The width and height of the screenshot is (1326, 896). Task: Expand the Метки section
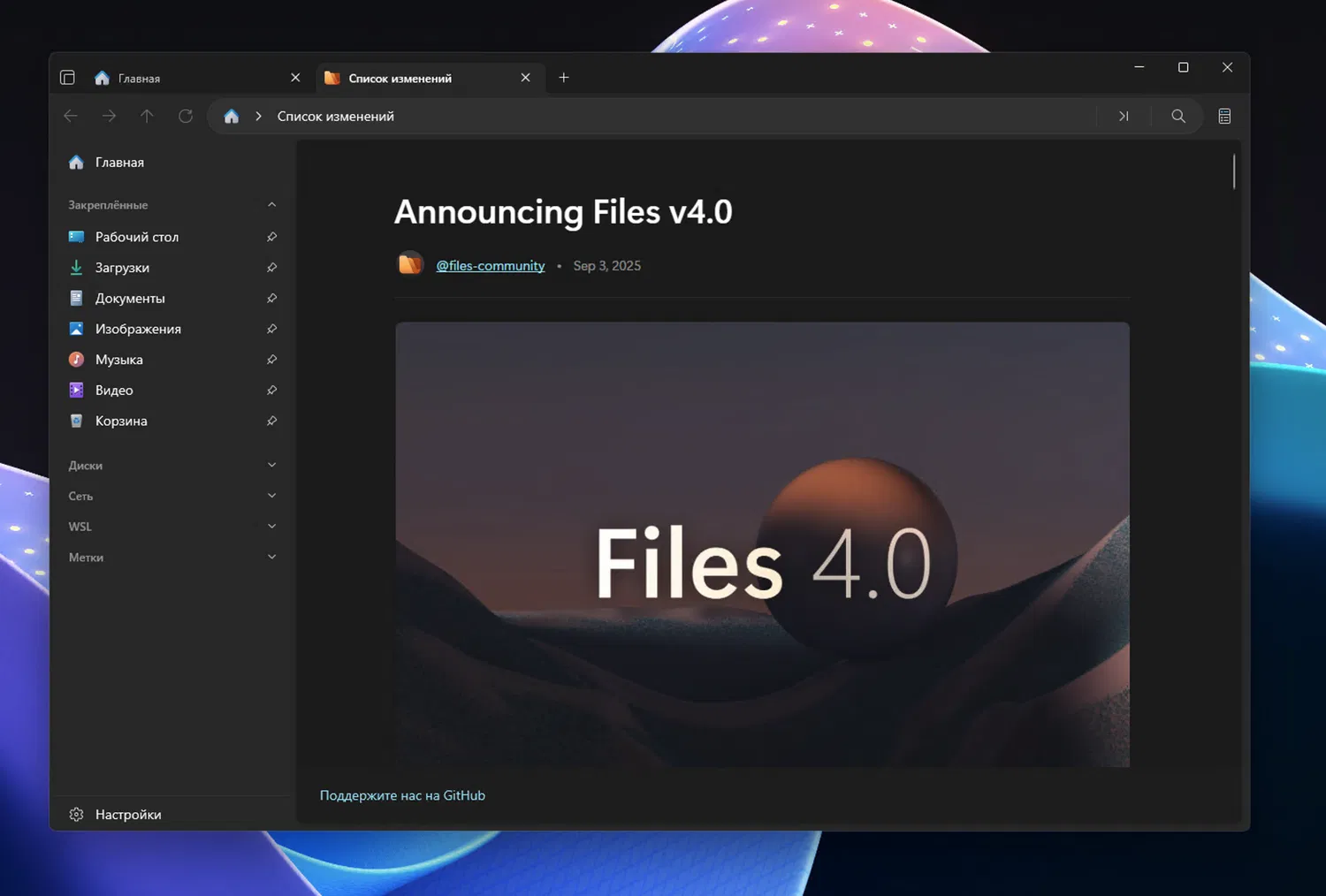[x=271, y=557]
